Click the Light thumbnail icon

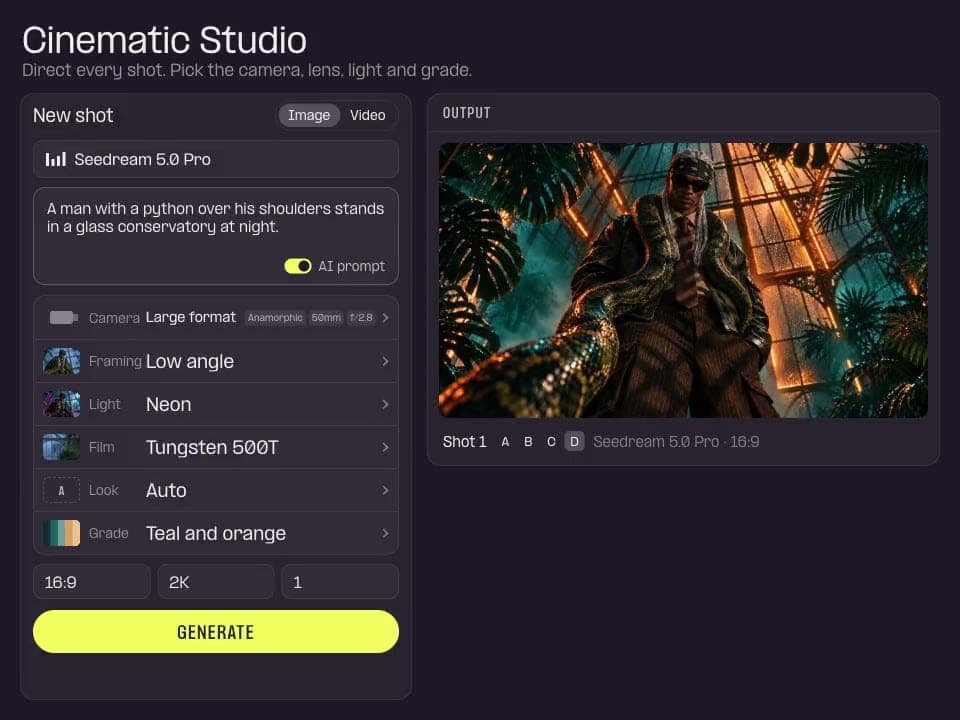61,404
